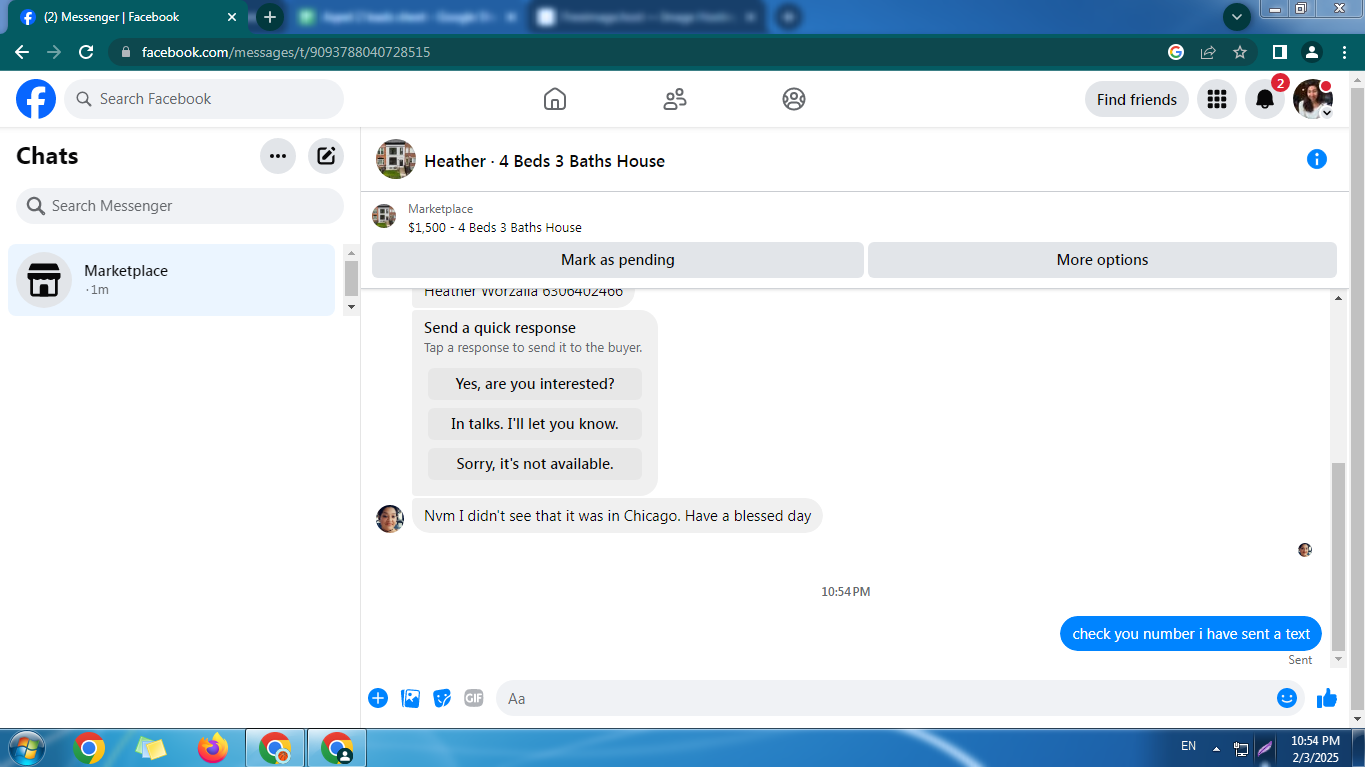Image resolution: width=1365 pixels, height=767 pixels.
Task: Click the house thumbnail in the chat header
Action: coord(396,159)
